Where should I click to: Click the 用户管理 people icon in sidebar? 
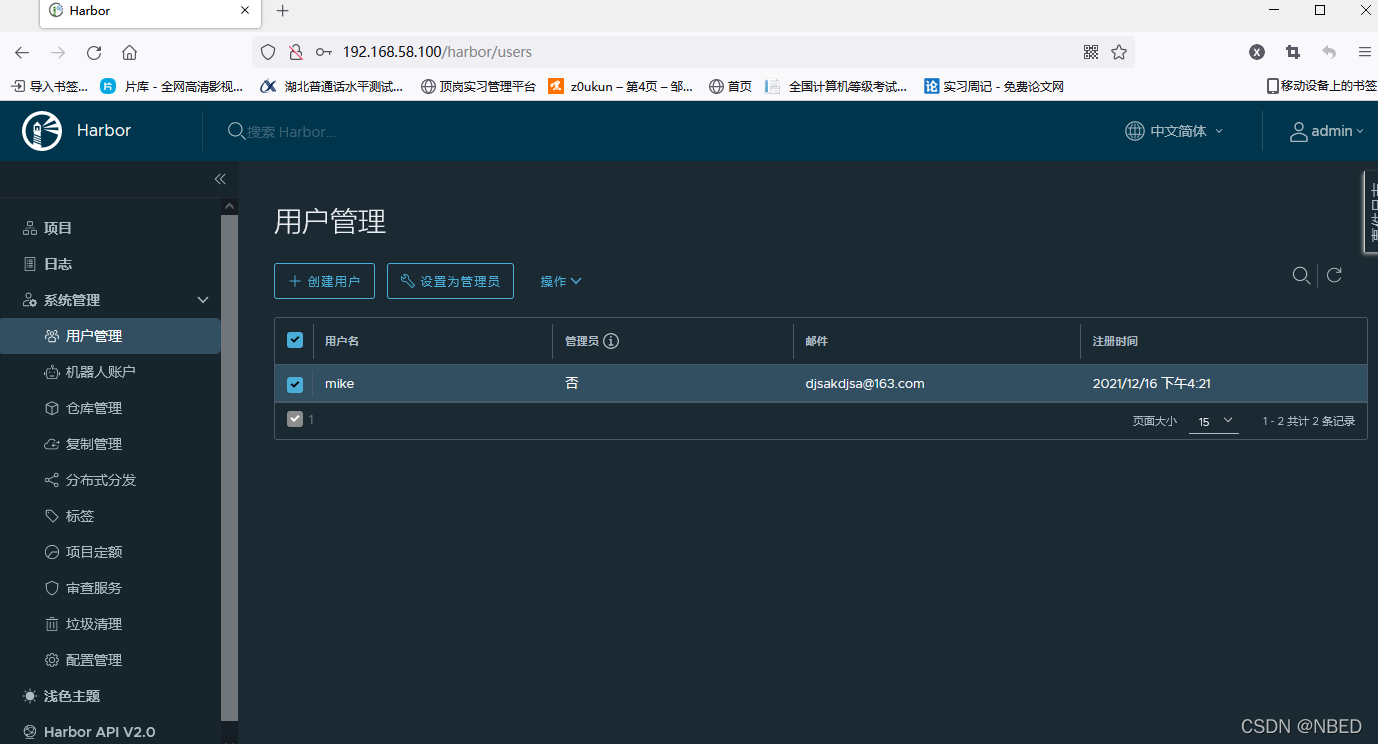[52, 336]
